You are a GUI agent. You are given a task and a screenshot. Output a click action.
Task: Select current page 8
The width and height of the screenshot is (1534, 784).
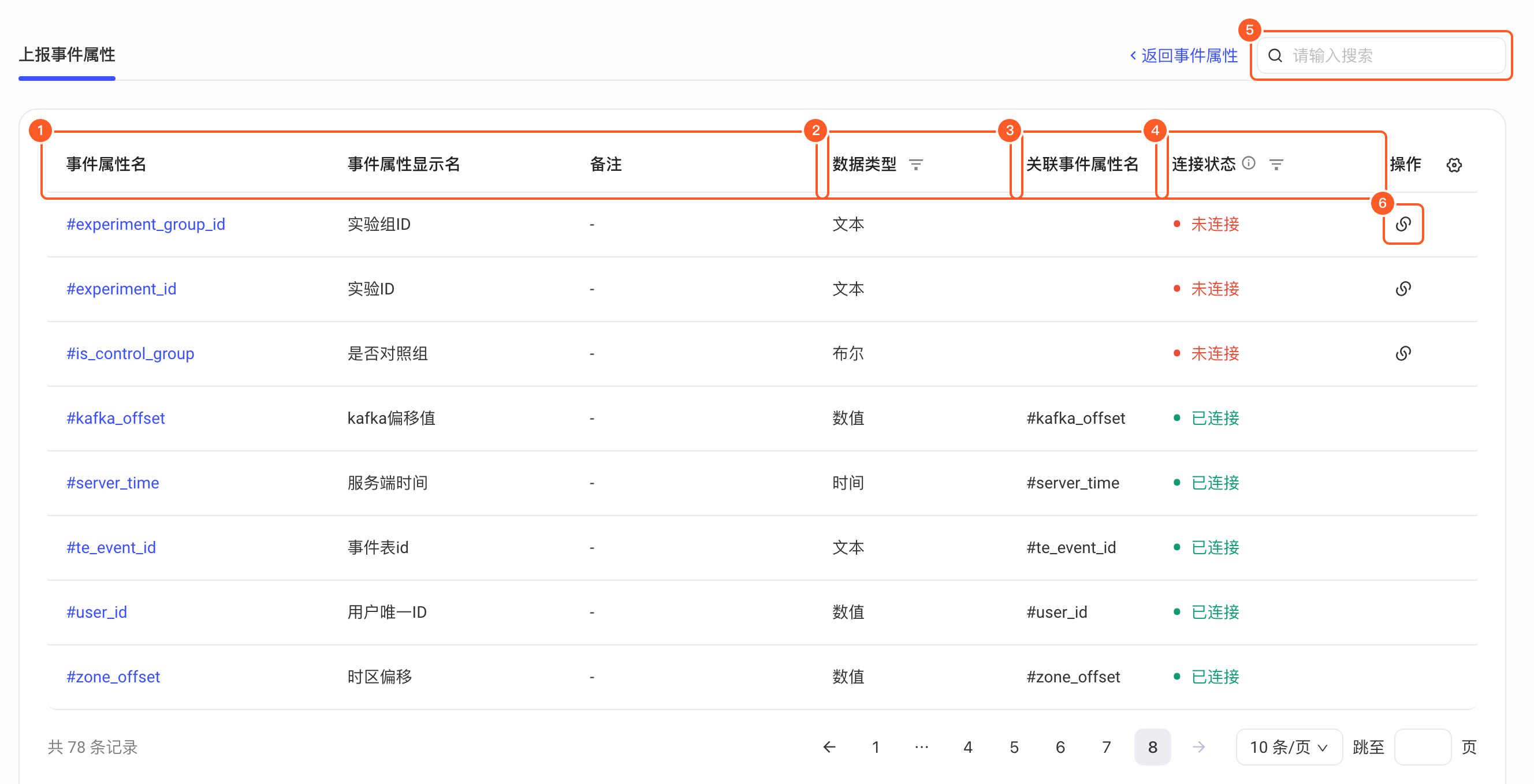click(x=1152, y=747)
